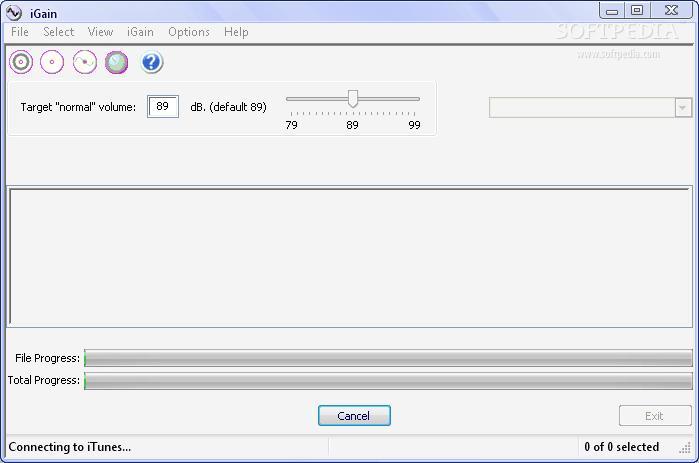
Task: Click the 'Target "normal" volume:' label
Action: pyautogui.click(x=78, y=107)
